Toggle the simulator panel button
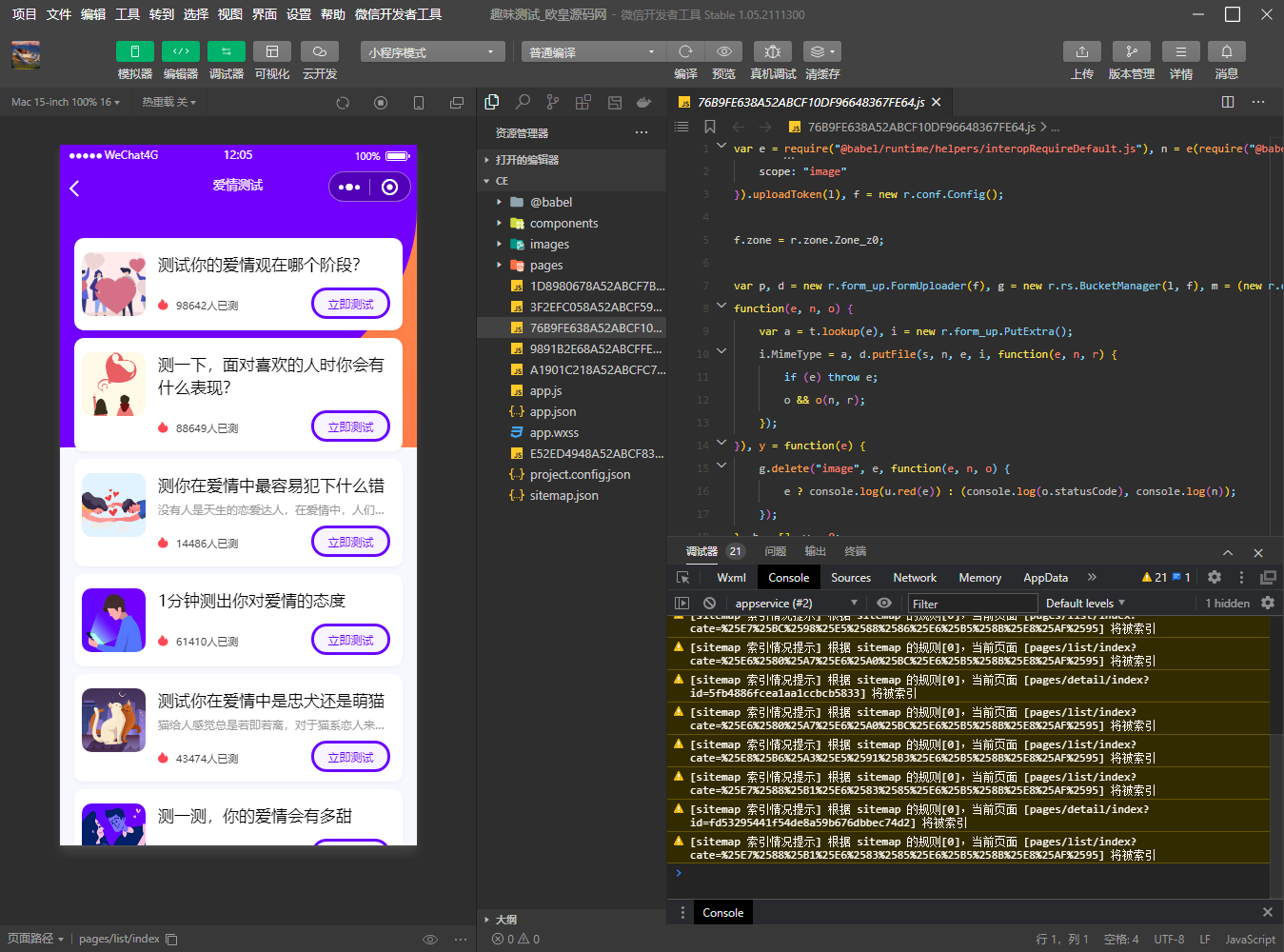This screenshot has height=952, width=1284. (x=135, y=51)
